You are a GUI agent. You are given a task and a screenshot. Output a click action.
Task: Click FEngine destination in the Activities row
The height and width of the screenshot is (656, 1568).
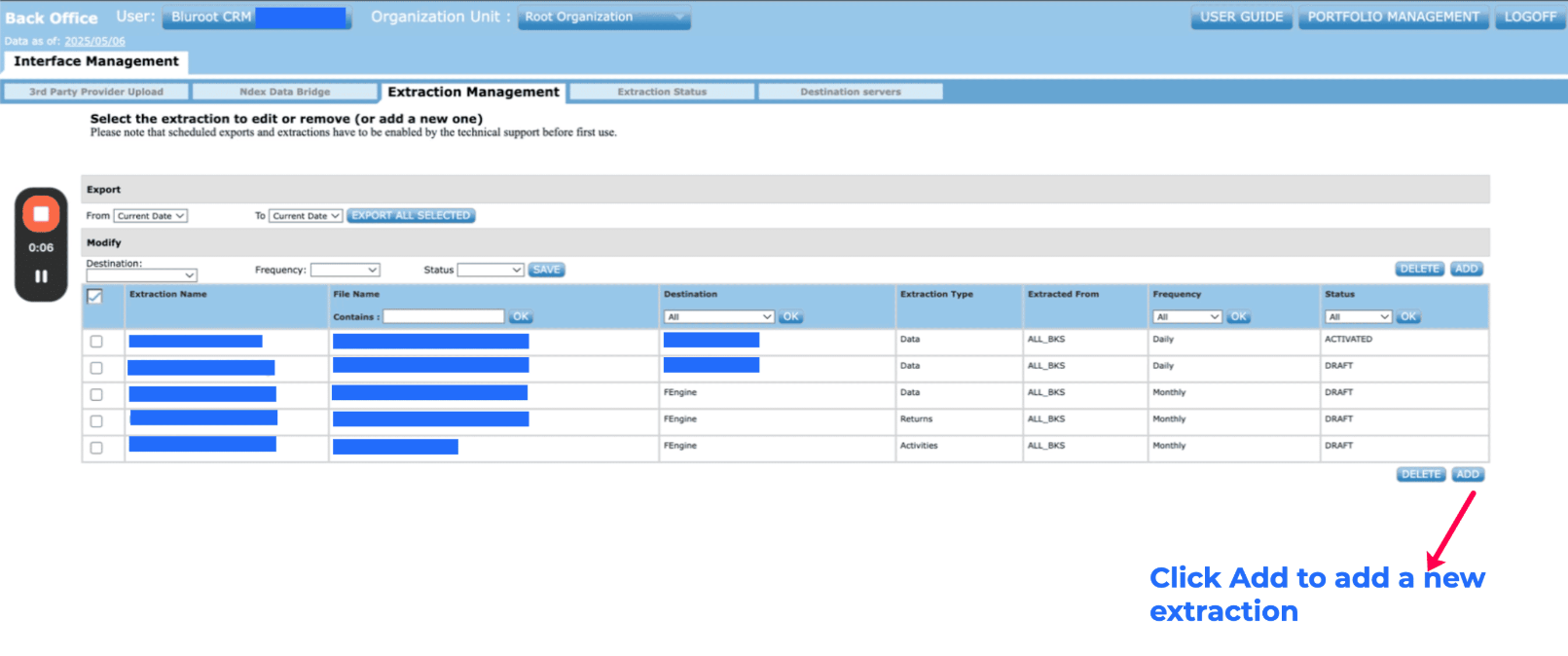(x=680, y=446)
